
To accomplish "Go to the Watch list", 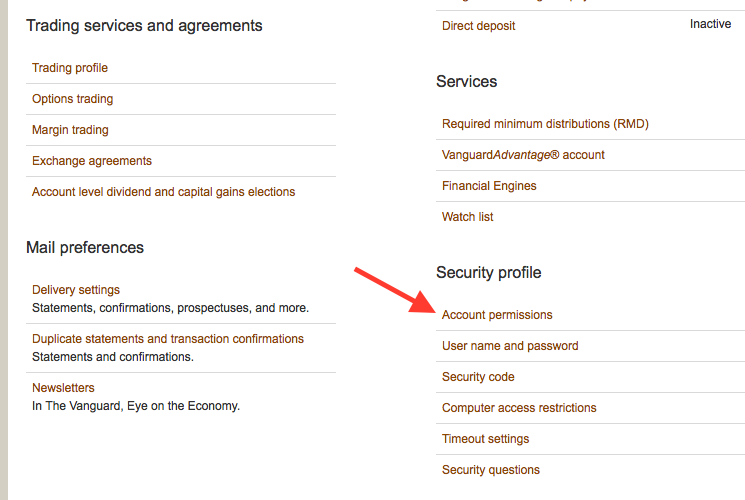I will [x=468, y=217].
